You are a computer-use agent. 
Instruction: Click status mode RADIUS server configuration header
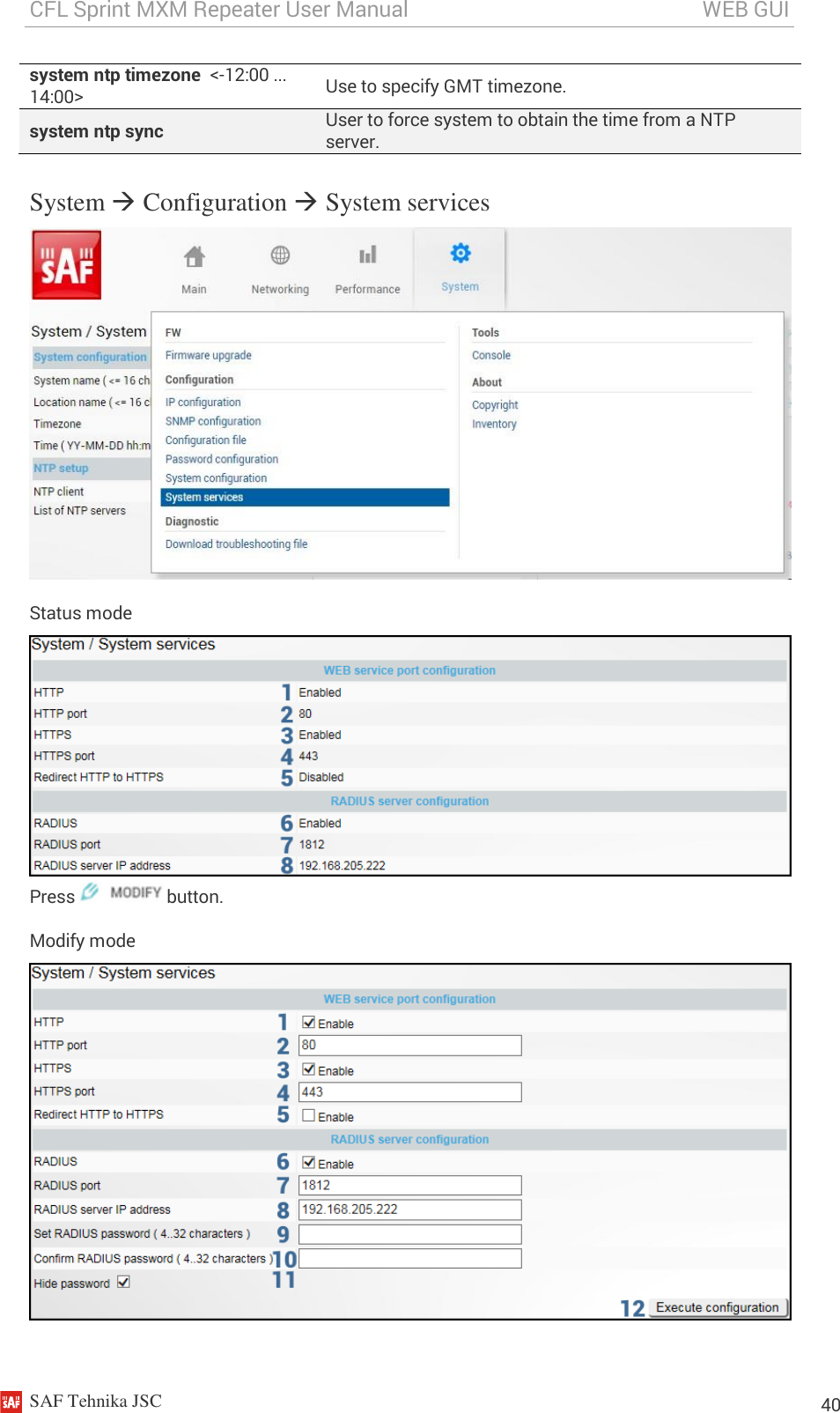[409, 802]
